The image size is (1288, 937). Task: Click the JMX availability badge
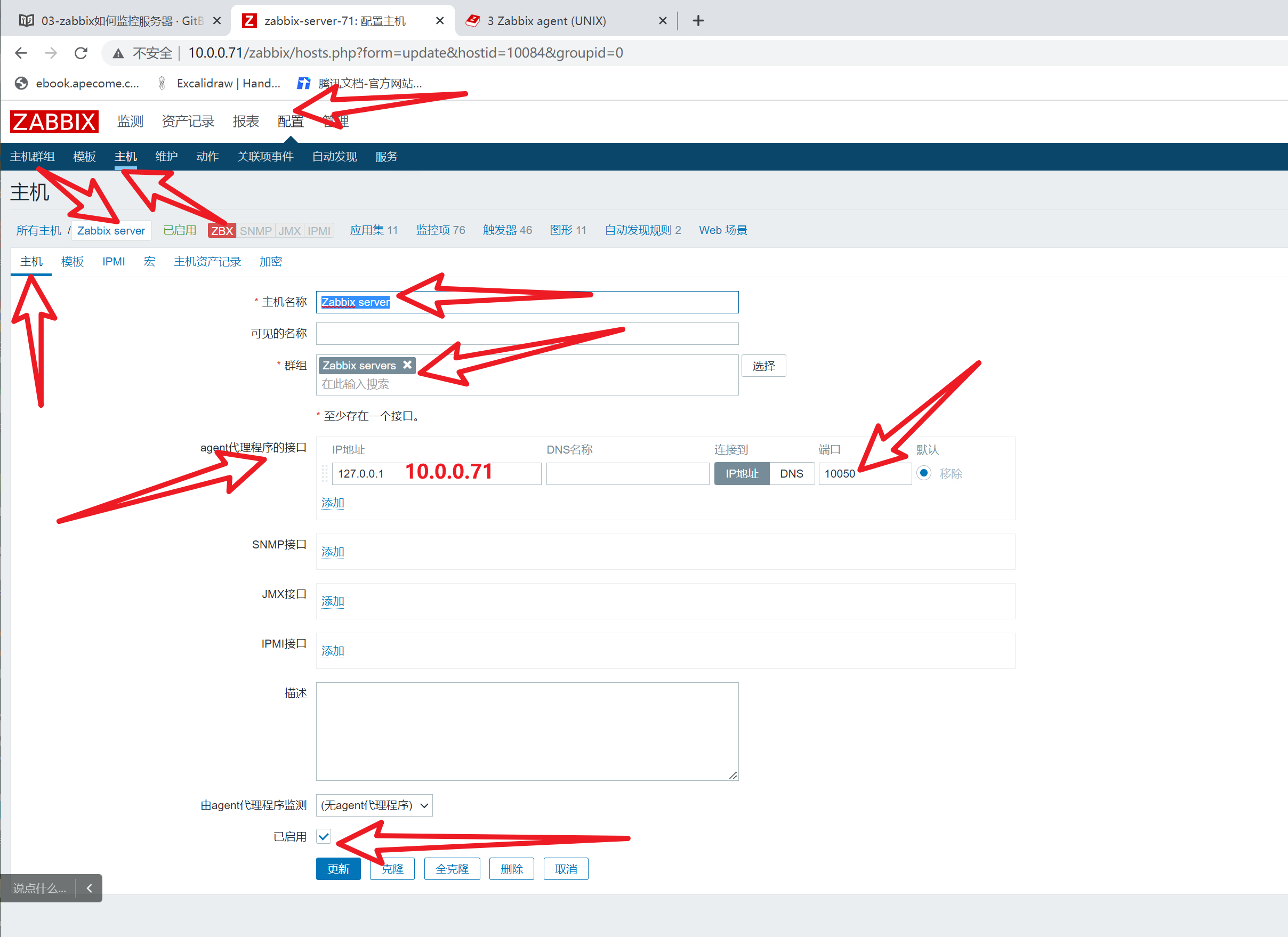289,231
